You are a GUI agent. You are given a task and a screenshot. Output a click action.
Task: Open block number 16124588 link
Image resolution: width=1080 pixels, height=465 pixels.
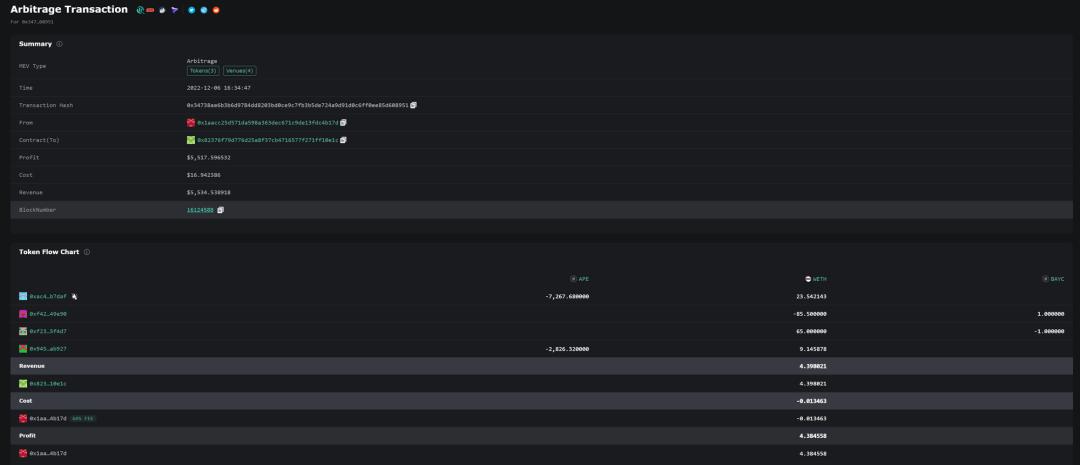coord(200,210)
